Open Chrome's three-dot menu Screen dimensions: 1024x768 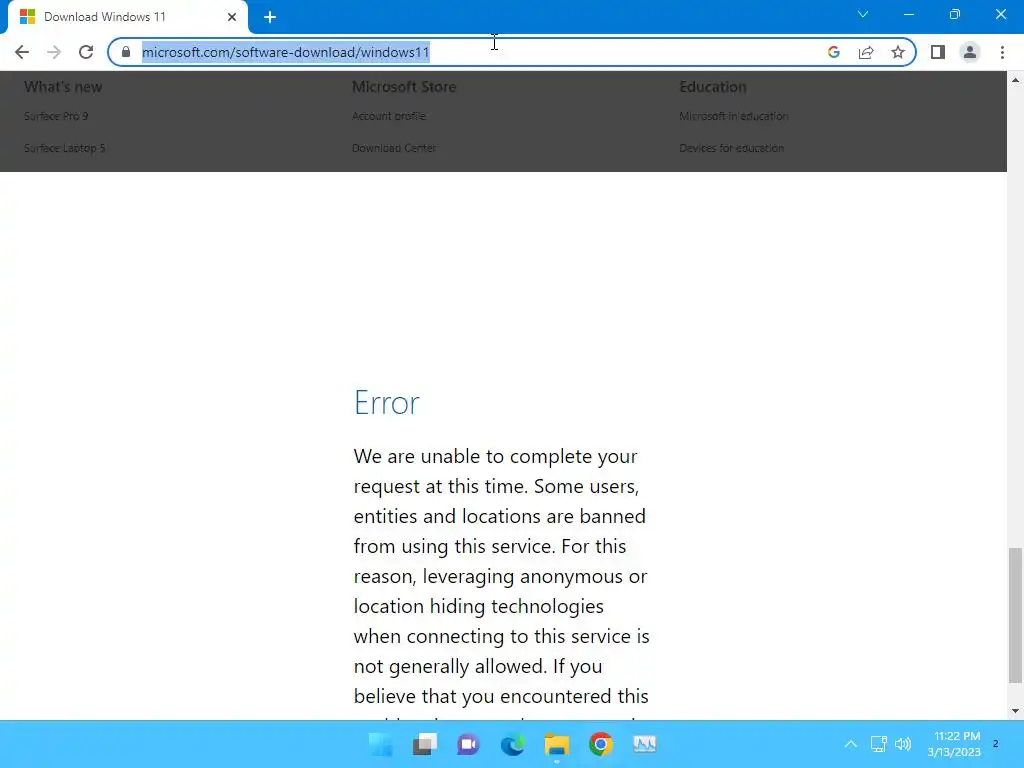1002,52
